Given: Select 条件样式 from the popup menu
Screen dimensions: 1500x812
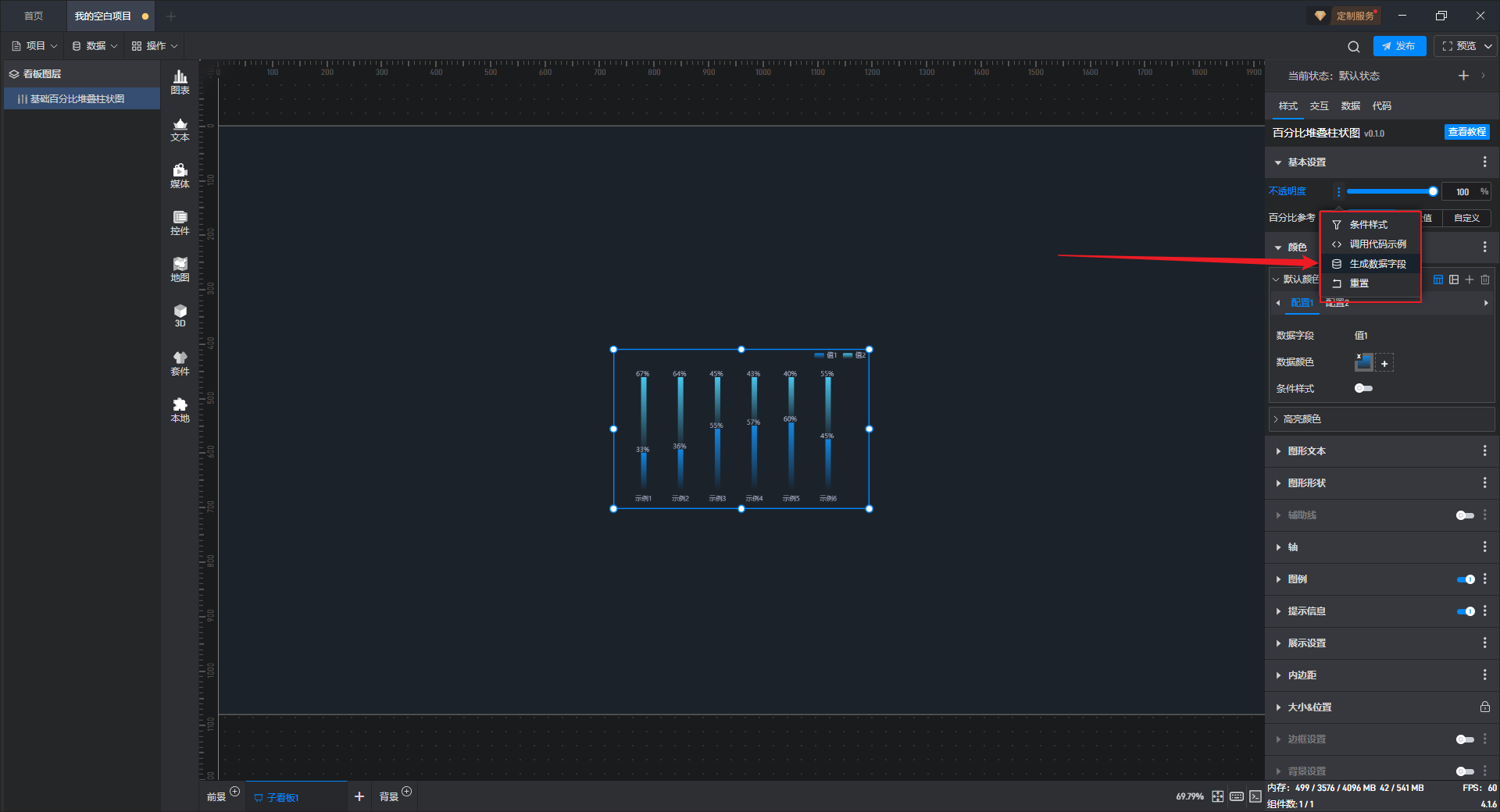Looking at the screenshot, I should click(1370, 225).
